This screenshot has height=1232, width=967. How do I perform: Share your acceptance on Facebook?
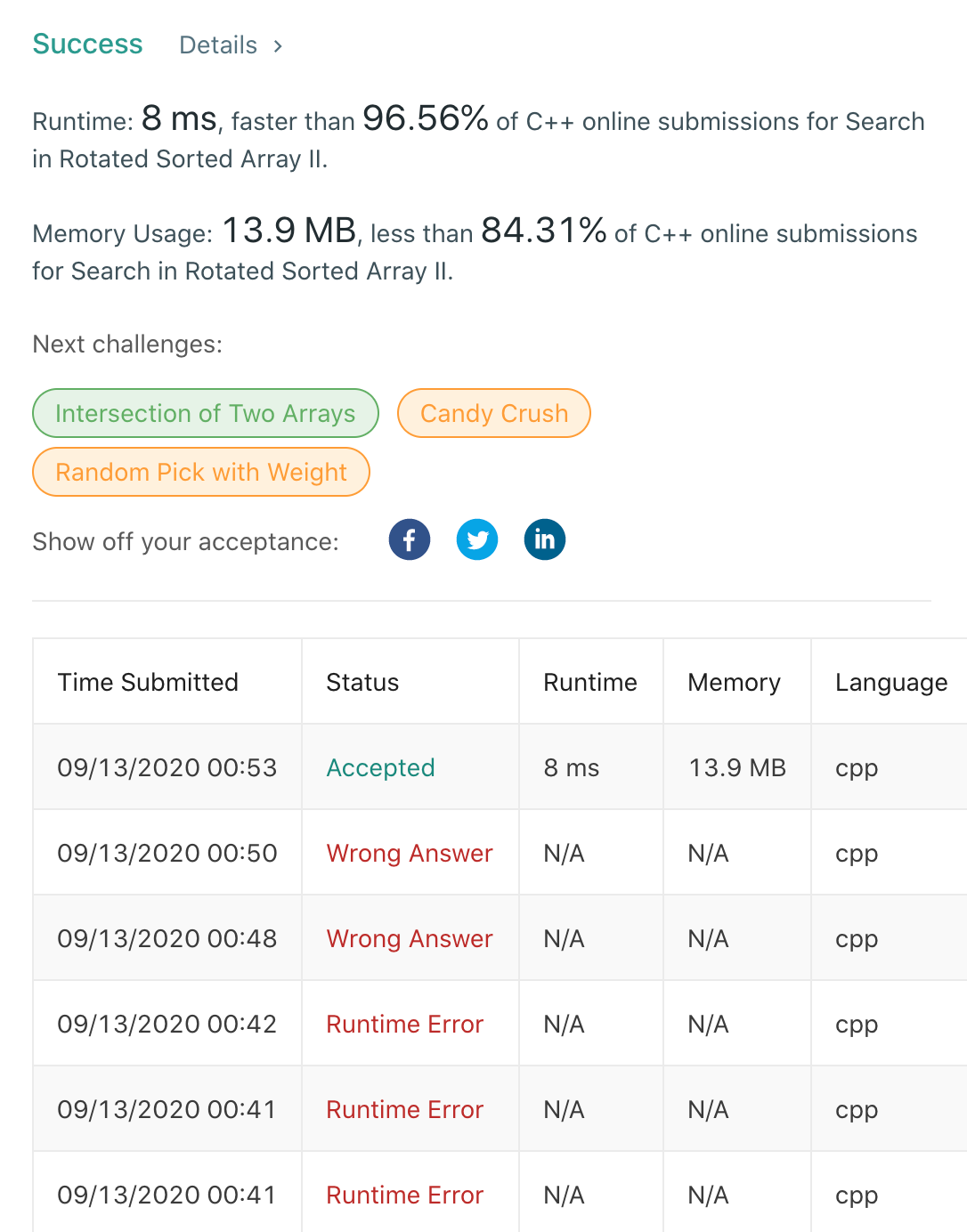409,539
